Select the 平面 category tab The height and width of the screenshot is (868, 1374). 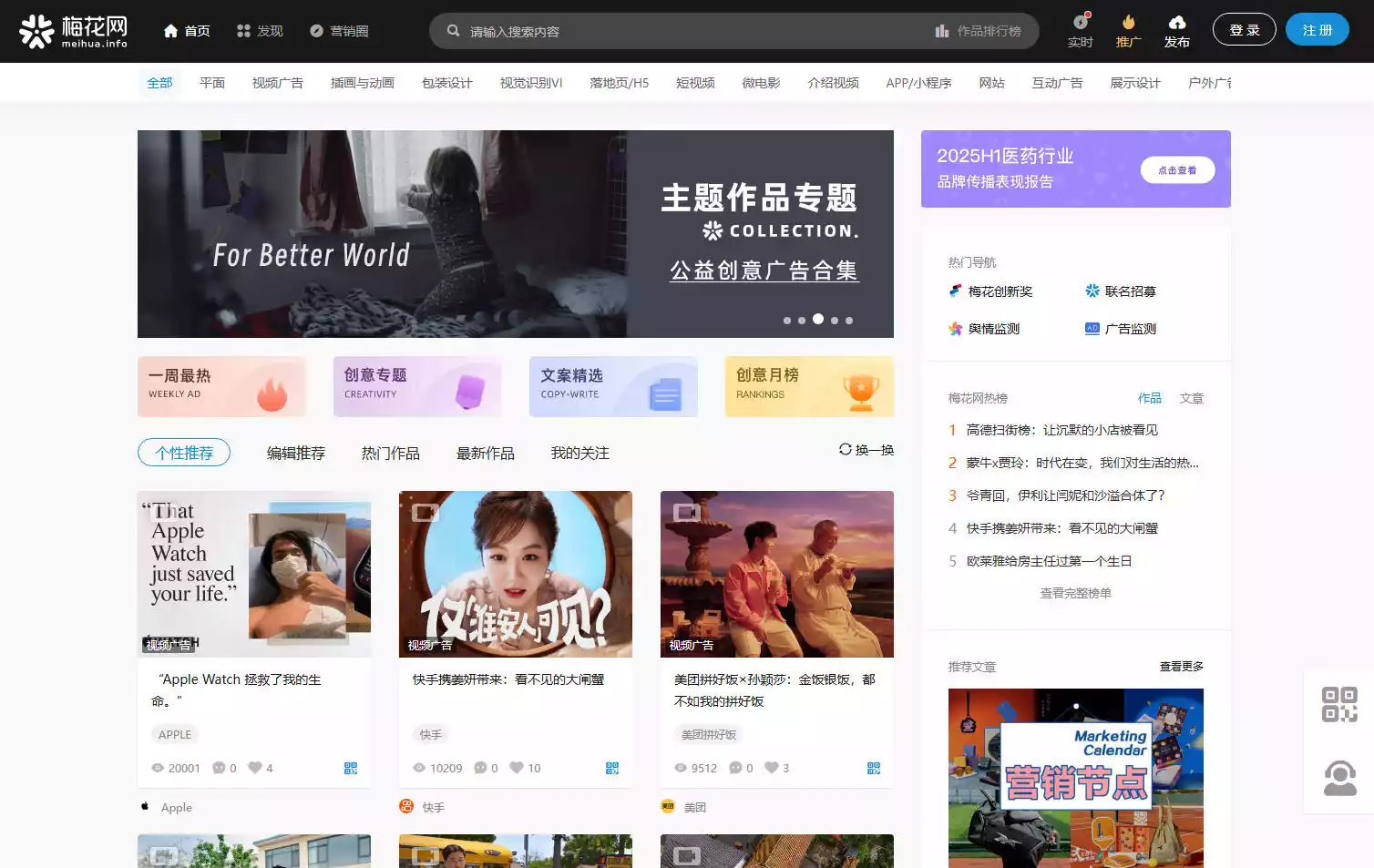coord(212,83)
